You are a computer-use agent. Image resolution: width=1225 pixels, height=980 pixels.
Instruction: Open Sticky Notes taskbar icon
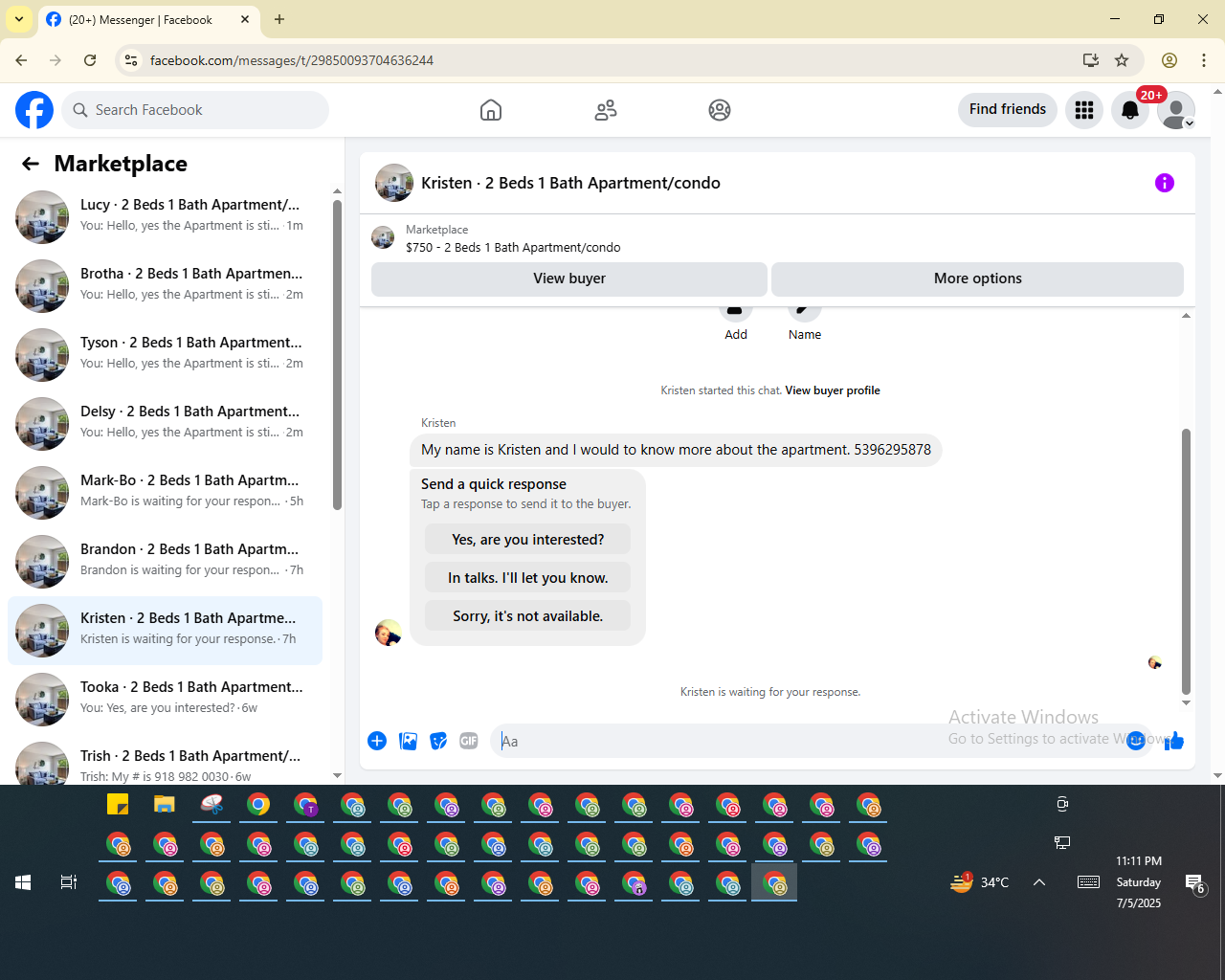(x=118, y=804)
